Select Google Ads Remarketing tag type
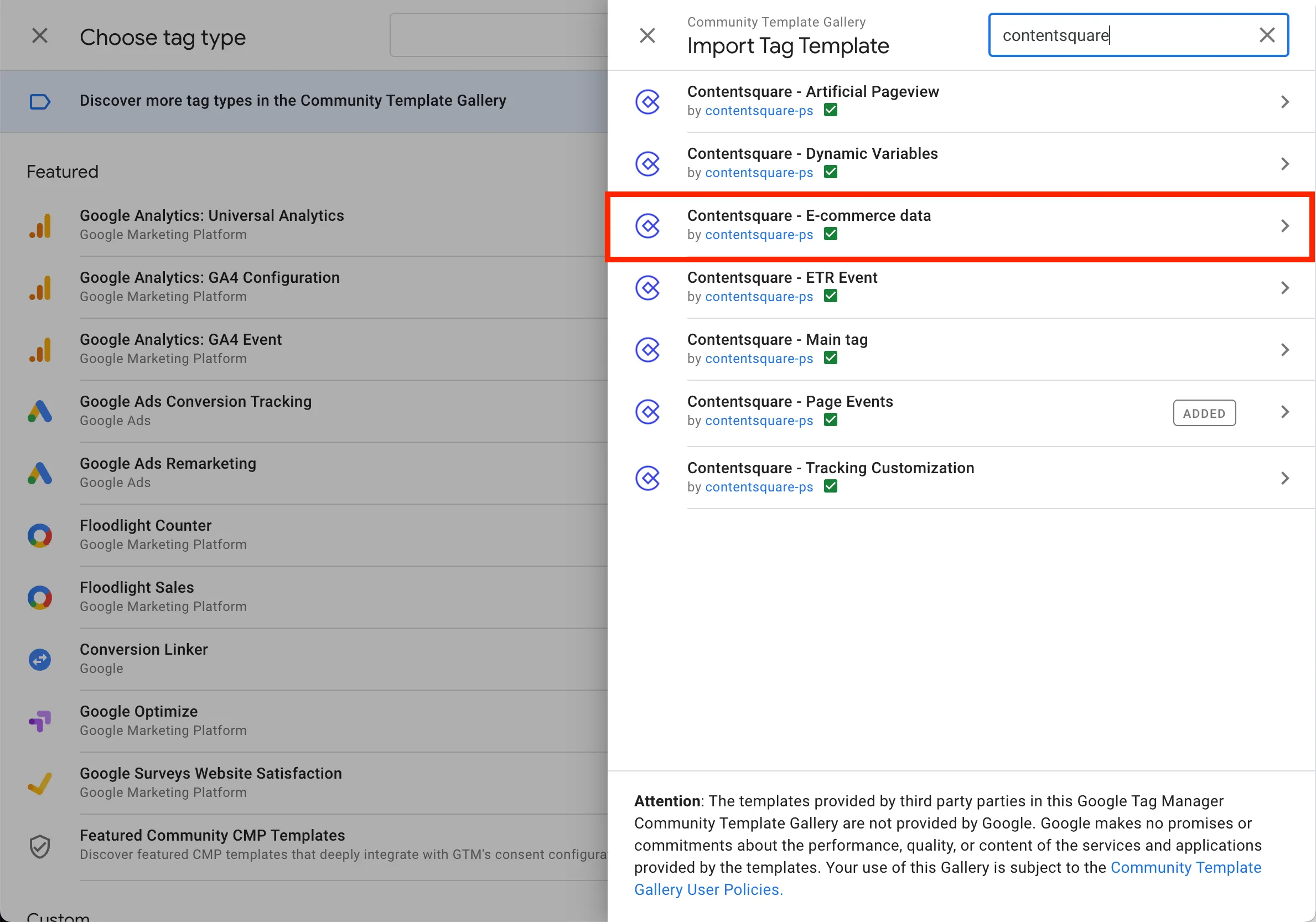The height and width of the screenshot is (922, 1316). pyautogui.click(x=168, y=464)
